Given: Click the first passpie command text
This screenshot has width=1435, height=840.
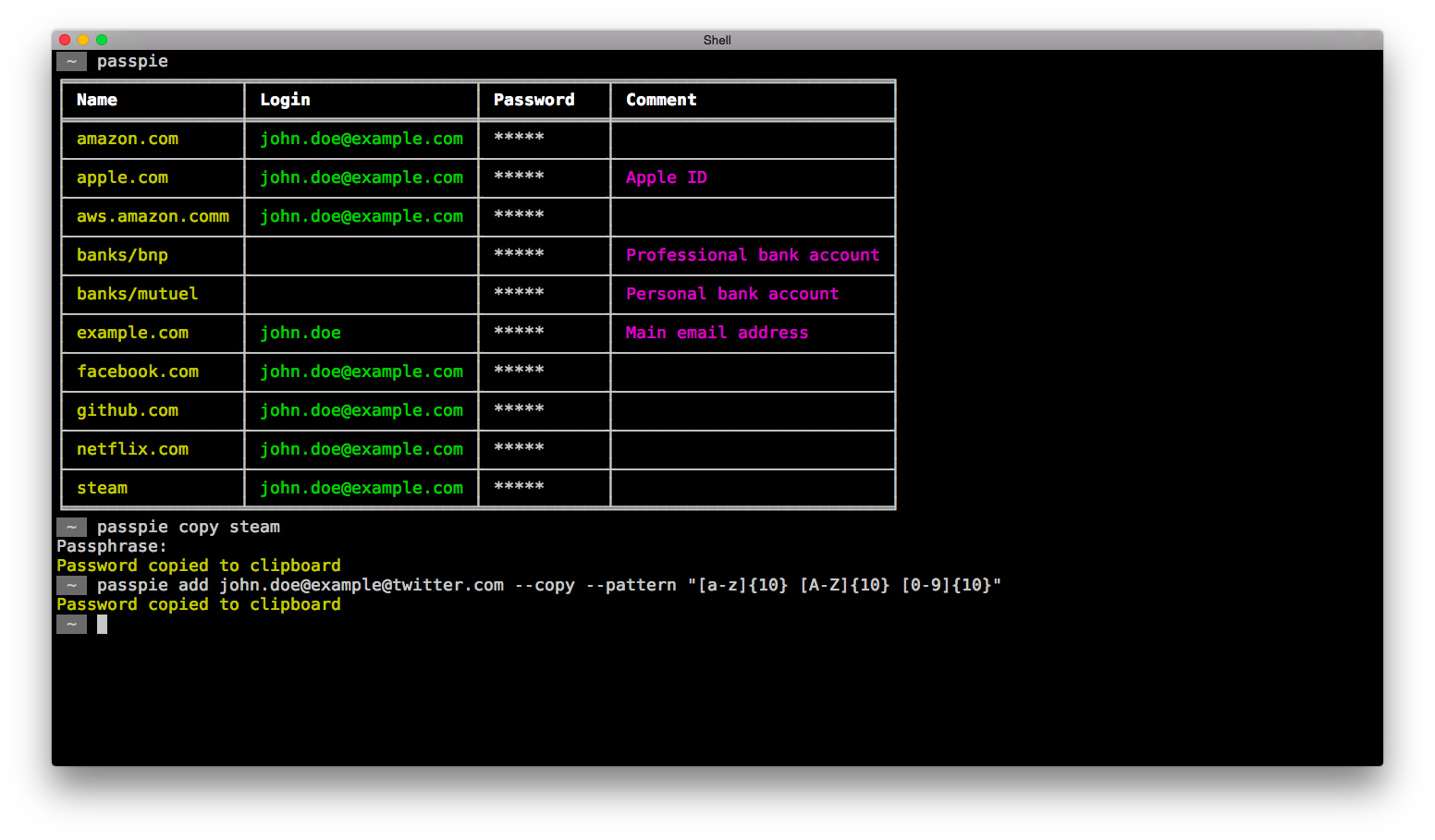Looking at the screenshot, I should pyautogui.click(x=132, y=61).
